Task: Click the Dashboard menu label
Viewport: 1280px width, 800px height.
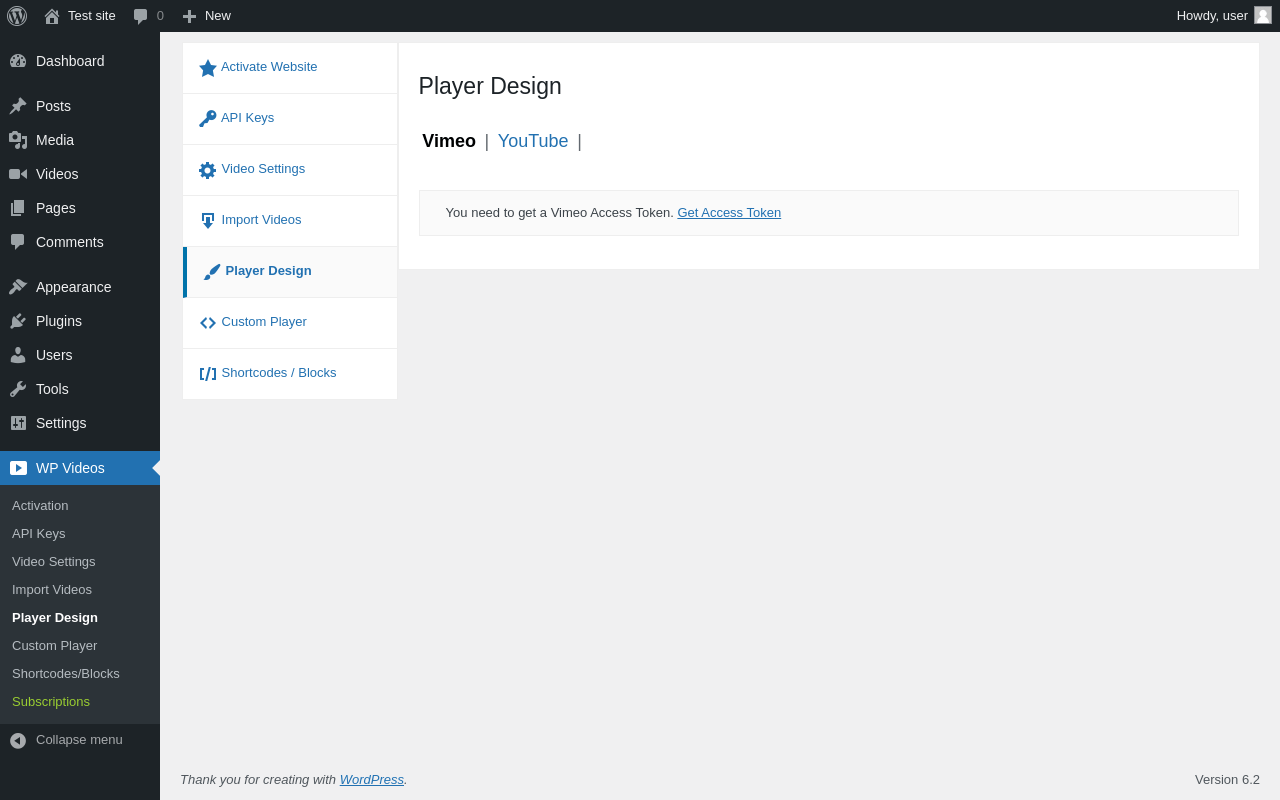Action: (x=70, y=61)
